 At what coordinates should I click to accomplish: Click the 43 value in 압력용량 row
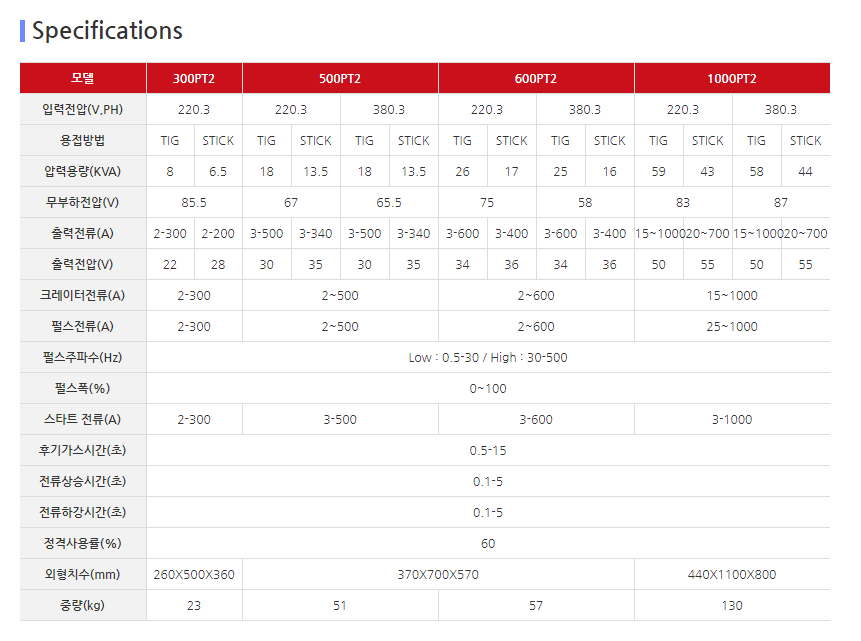point(707,172)
